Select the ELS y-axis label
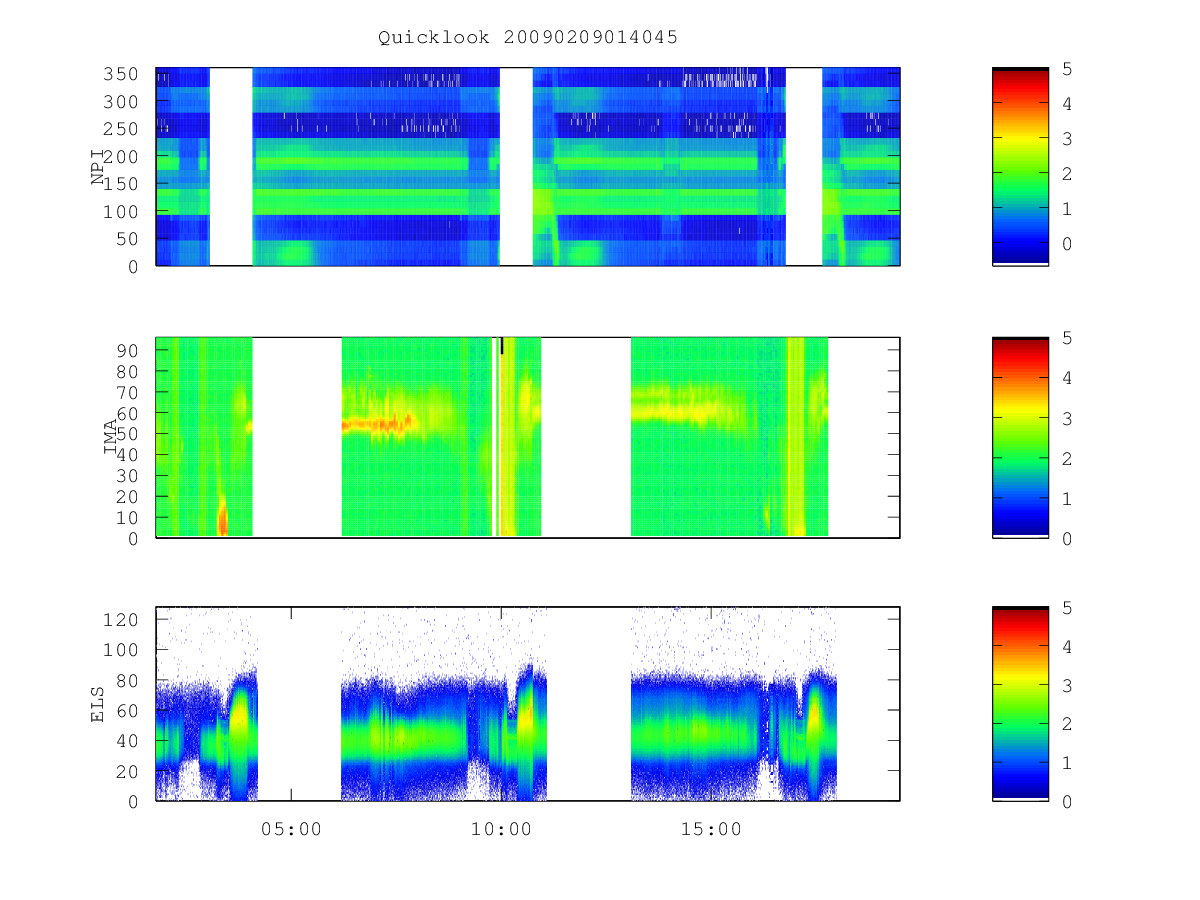The height and width of the screenshot is (900, 1200). [x=98, y=704]
